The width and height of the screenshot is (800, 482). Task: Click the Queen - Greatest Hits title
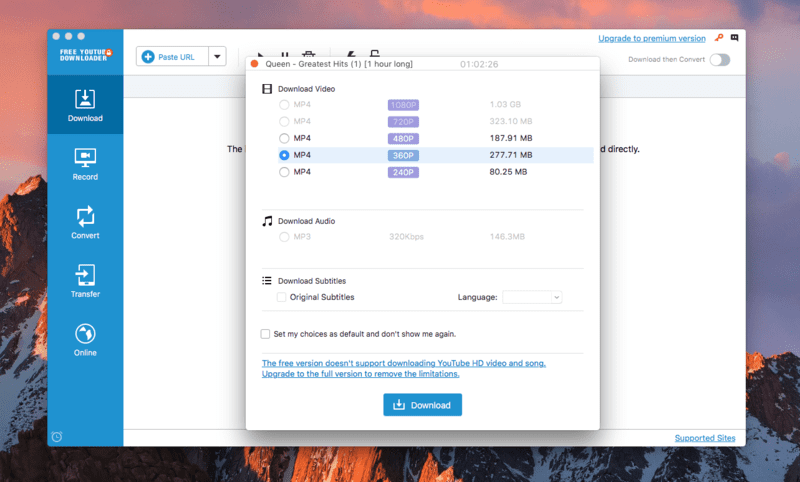[x=339, y=64]
